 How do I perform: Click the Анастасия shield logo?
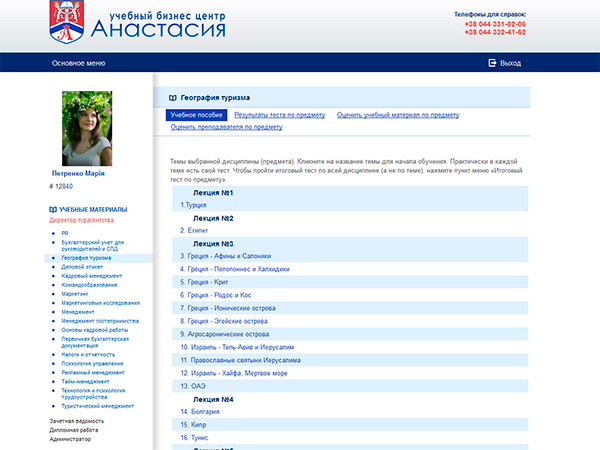[68, 22]
